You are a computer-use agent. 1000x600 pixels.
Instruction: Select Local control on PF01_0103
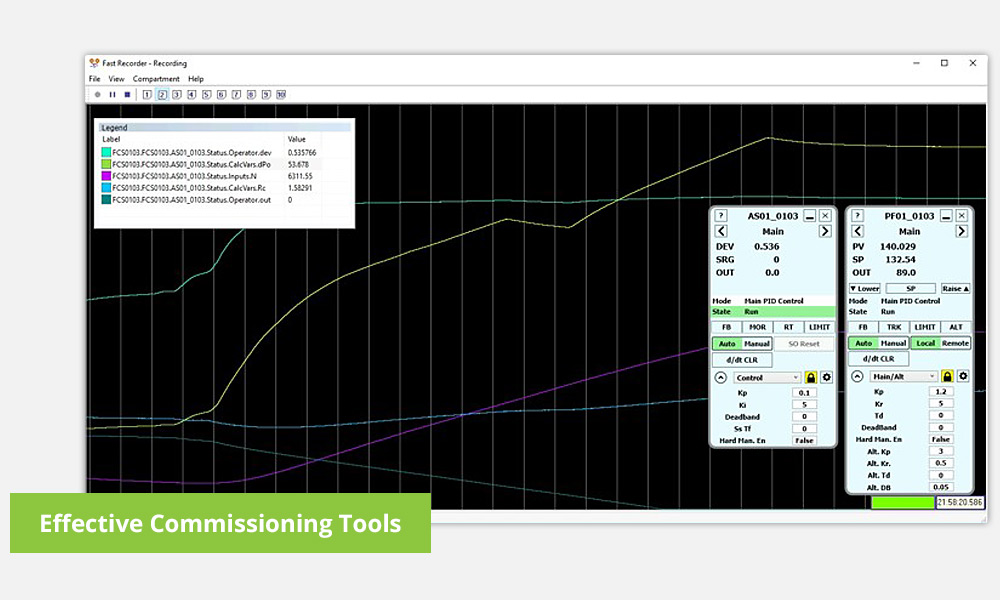pos(925,343)
